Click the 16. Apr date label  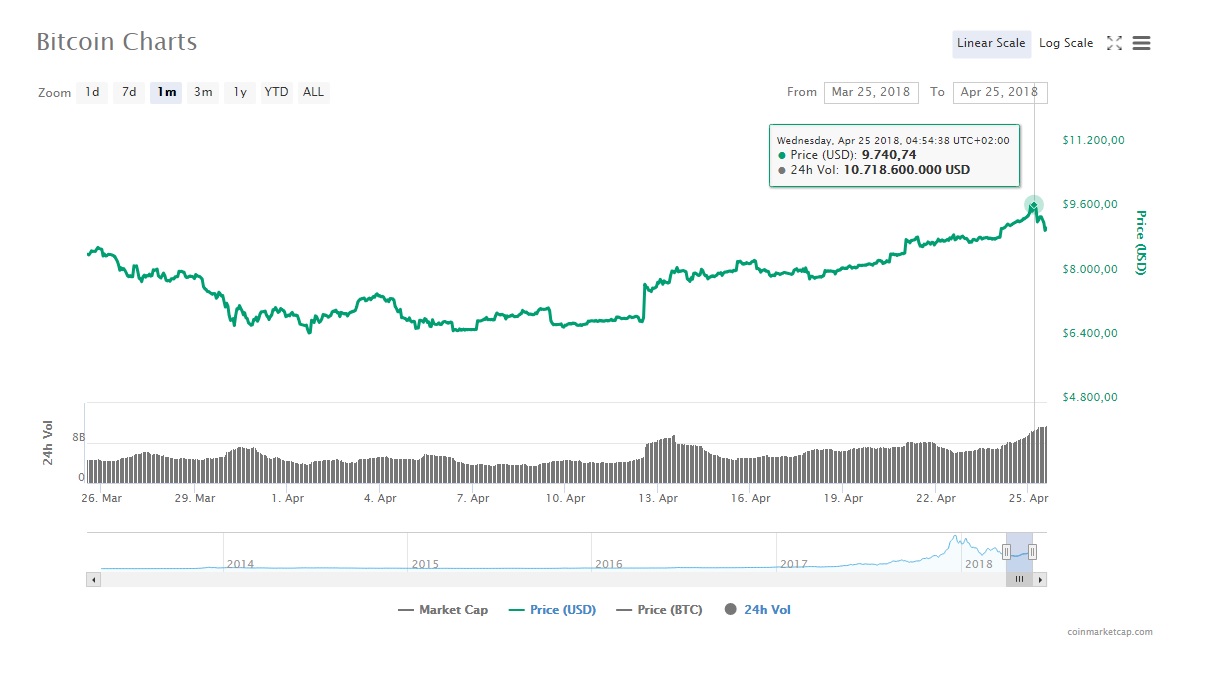(x=750, y=498)
